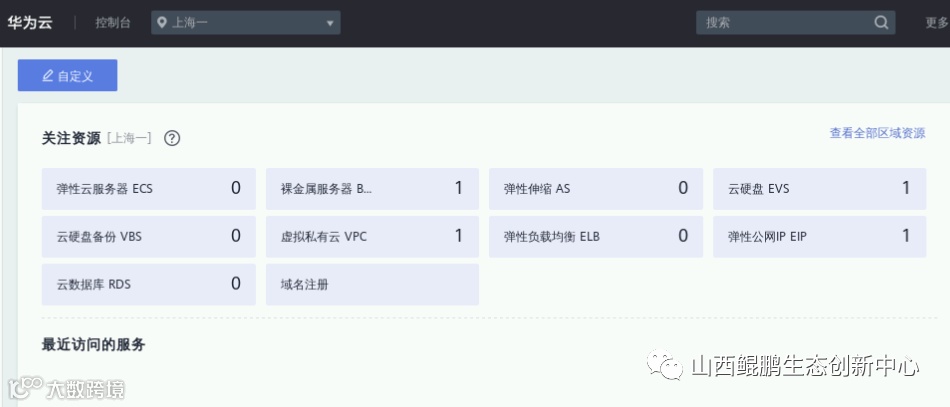Click the help question mark icon

[x=172, y=138]
